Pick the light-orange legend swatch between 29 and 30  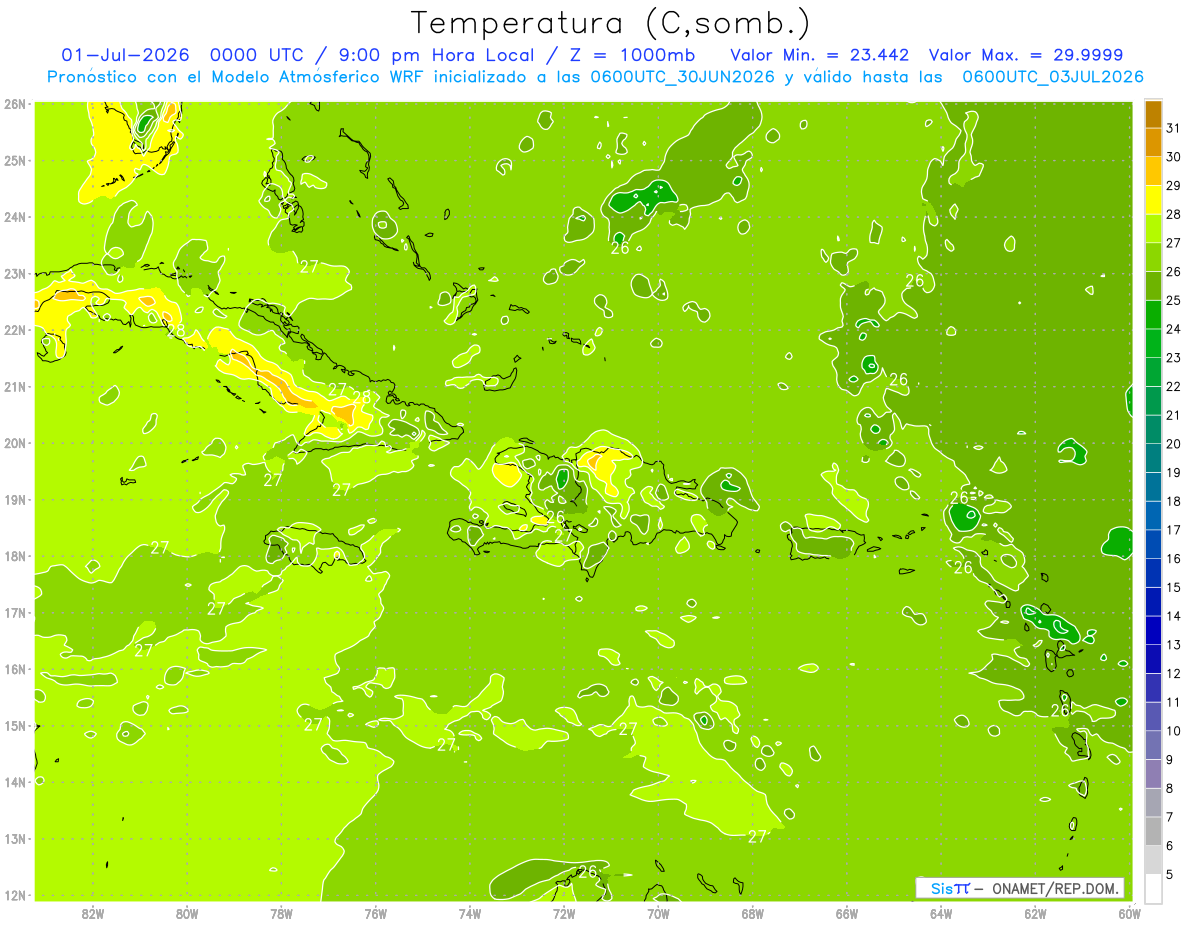tap(1153, 170)
